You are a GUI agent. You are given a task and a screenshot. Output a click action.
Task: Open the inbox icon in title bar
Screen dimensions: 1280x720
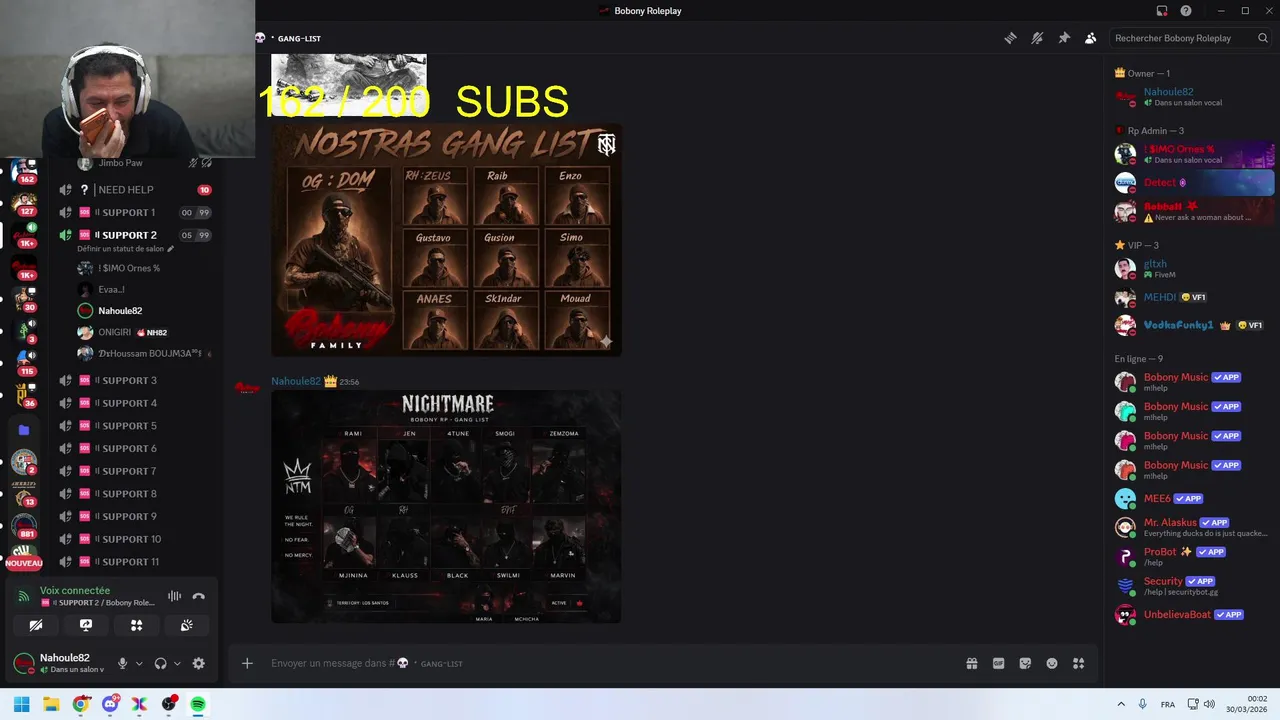pyautogui.click(x=1162, y=11)
